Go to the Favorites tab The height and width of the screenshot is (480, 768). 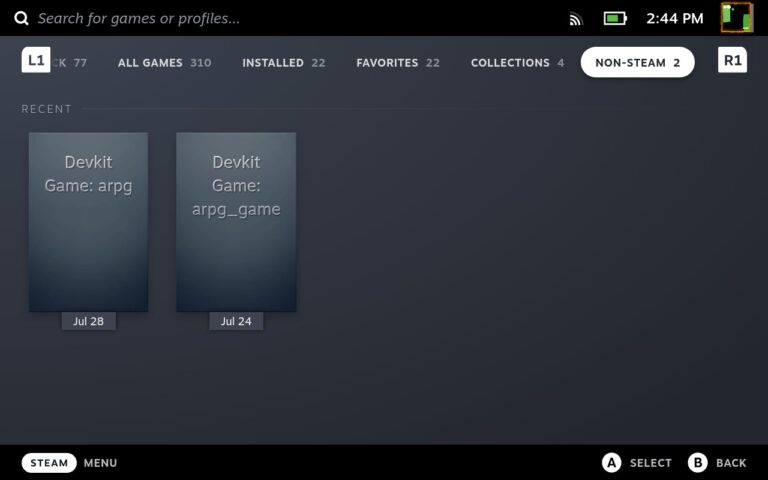pyautogui.click(x=397, y=62)
